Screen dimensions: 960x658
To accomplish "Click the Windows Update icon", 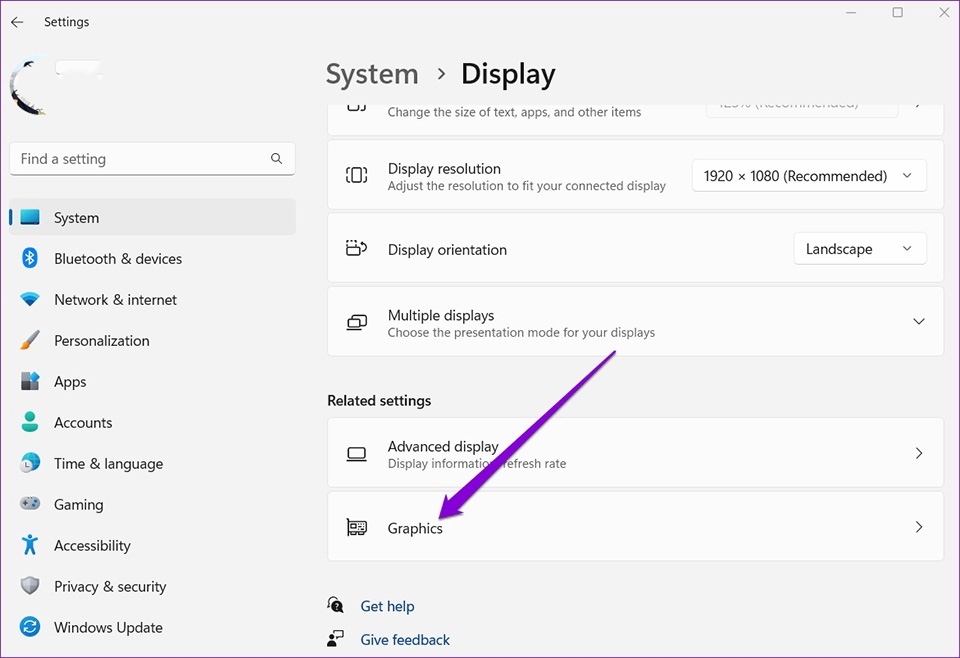I will click(x=29, y=627).
